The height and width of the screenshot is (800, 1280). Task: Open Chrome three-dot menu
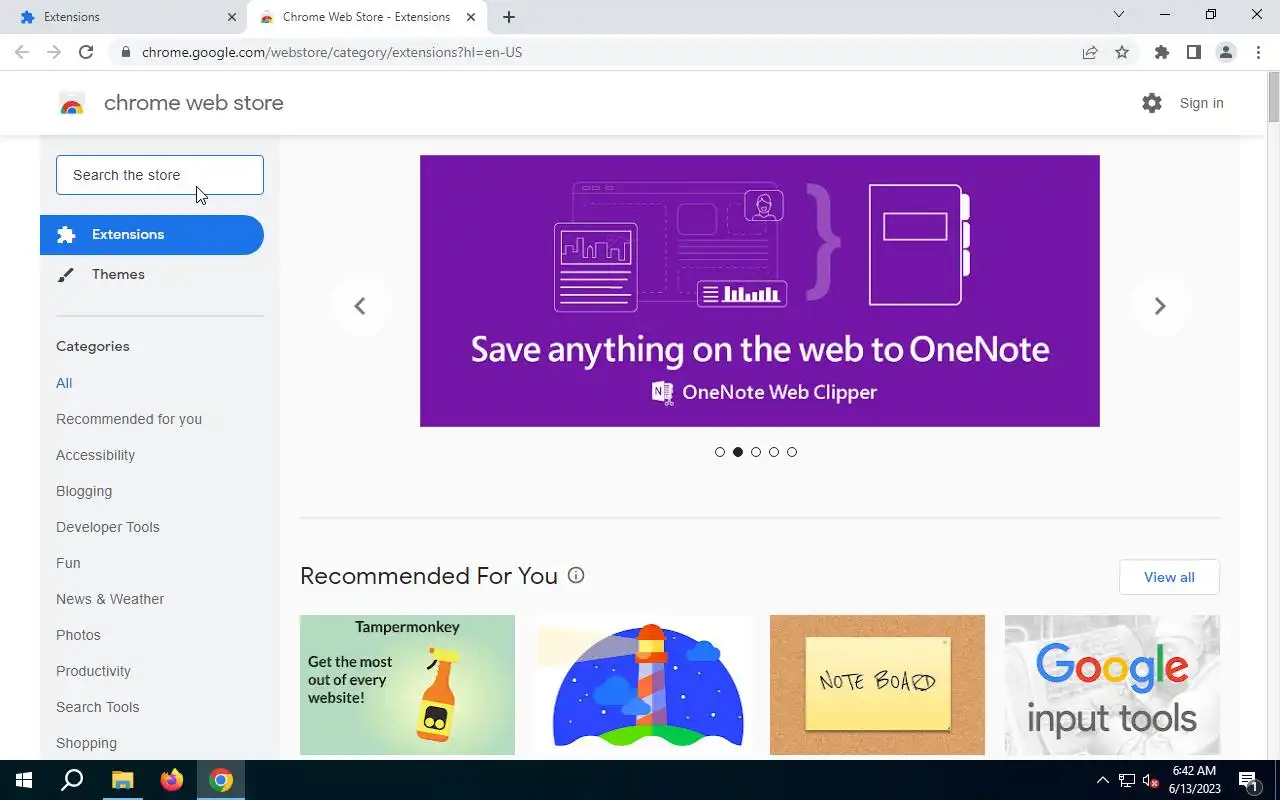(1258, 52)
